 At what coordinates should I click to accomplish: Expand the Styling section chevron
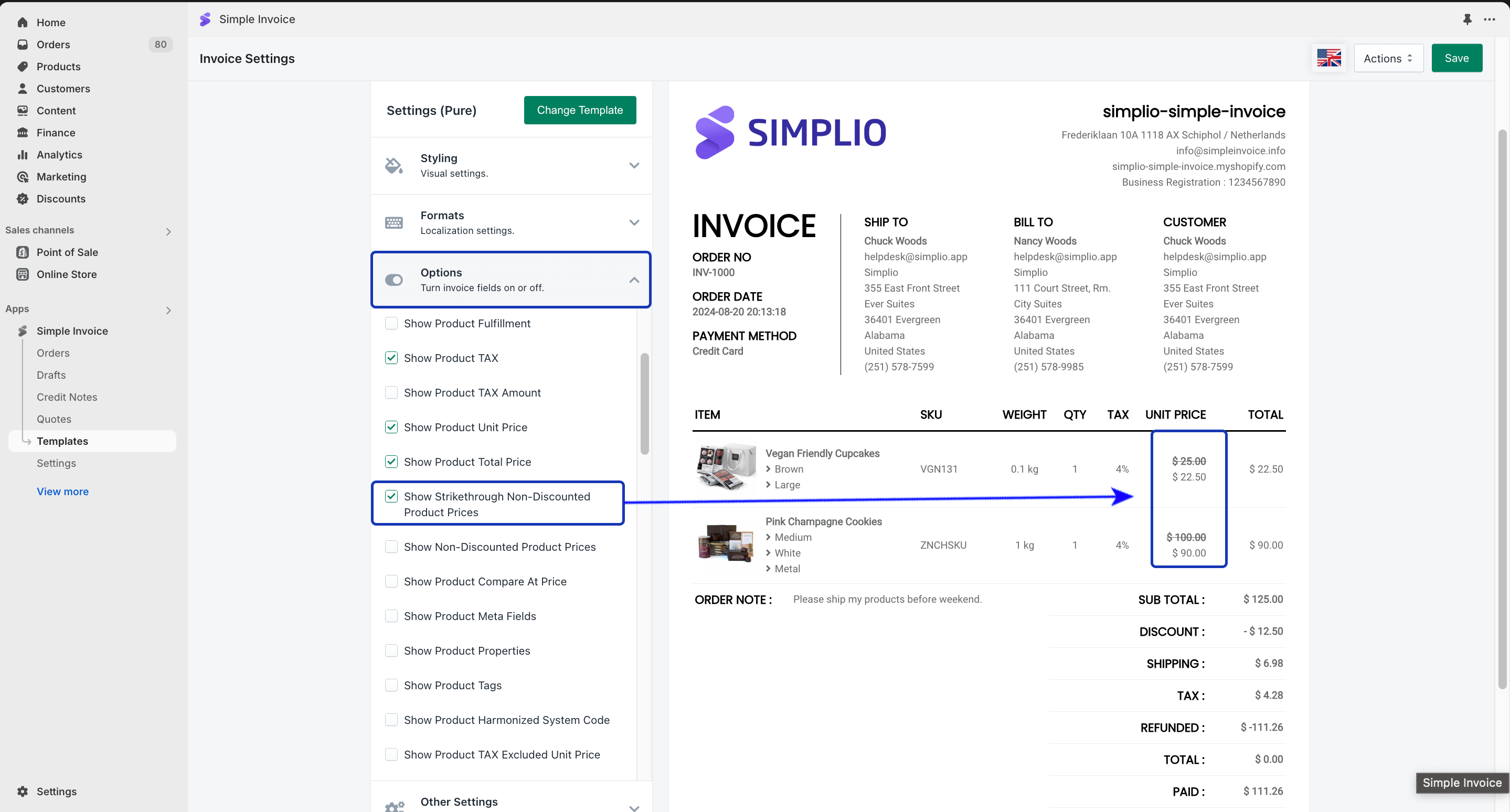634,166
